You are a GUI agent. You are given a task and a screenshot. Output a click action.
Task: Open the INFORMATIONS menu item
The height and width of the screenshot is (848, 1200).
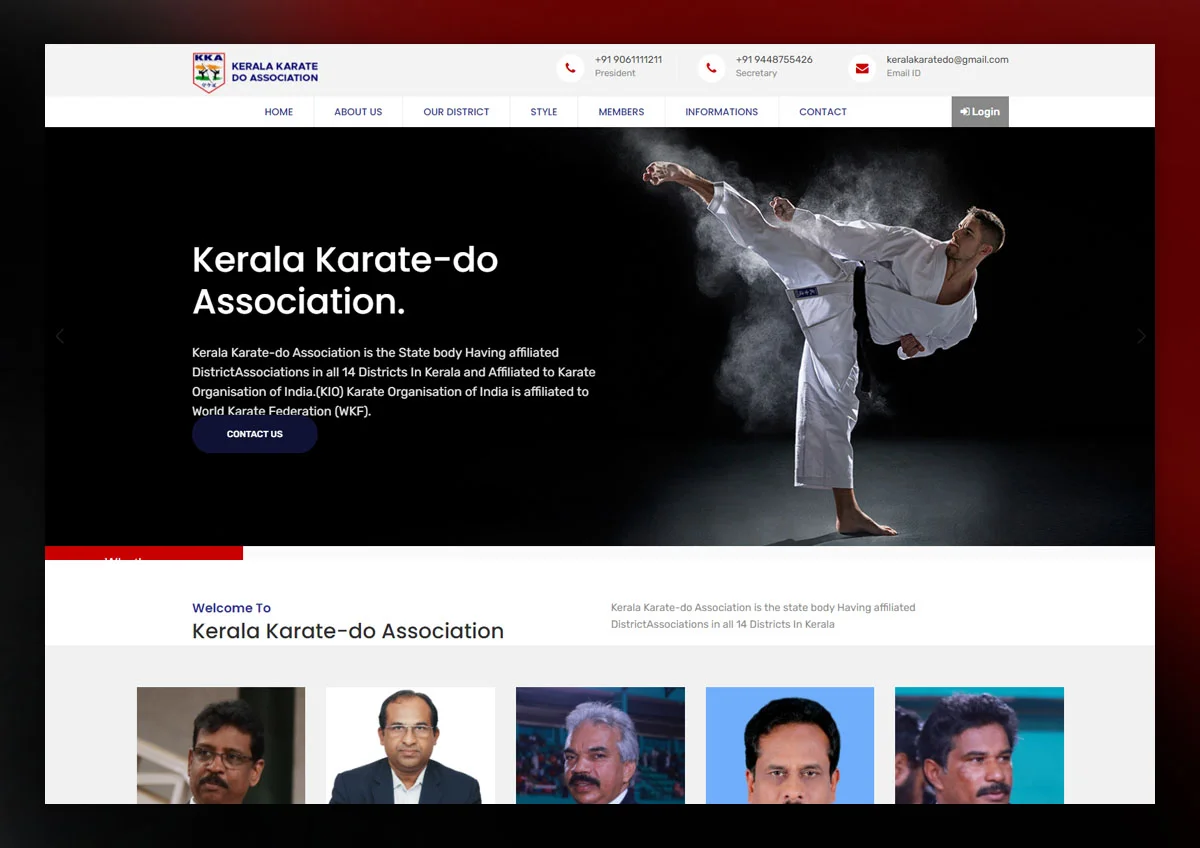pyautogui.click(x=721, y=112)
